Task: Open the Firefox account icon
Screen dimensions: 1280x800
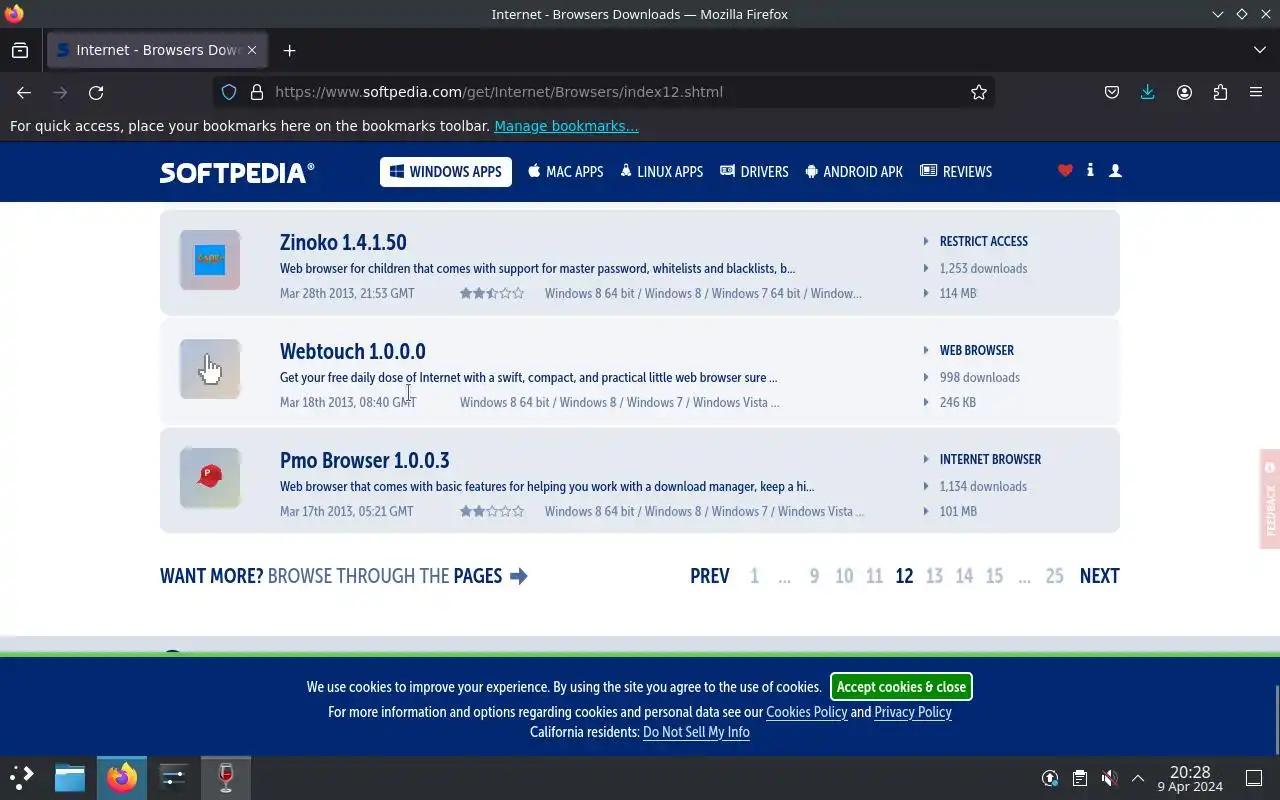Action: coord(1184,92)
